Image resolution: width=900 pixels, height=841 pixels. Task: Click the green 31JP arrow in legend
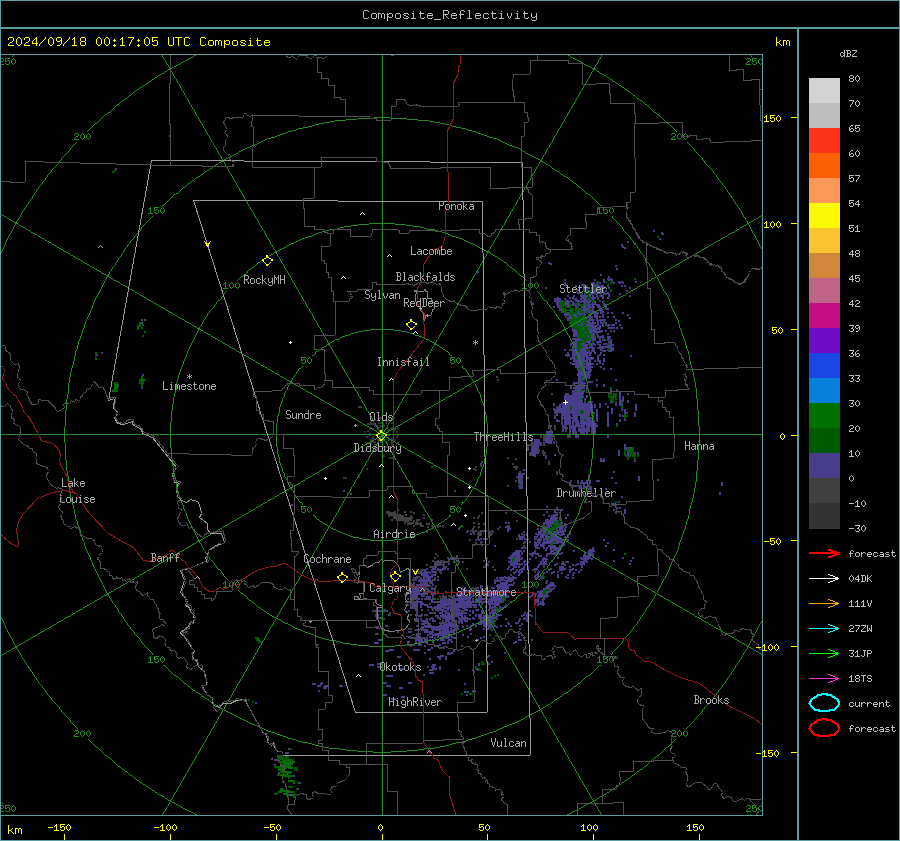pyautogui.click(x=824, y=653)
